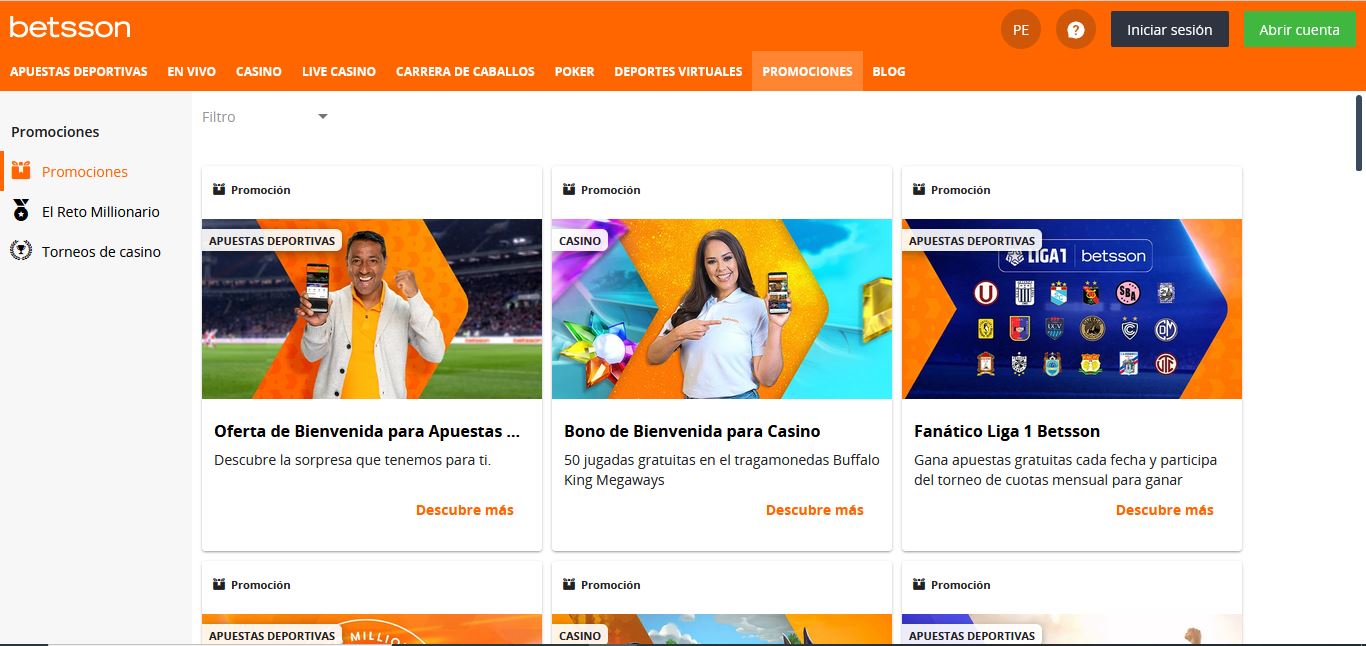Click the PE country selector icon
1366x646 pixels.
pos(1021,30)
